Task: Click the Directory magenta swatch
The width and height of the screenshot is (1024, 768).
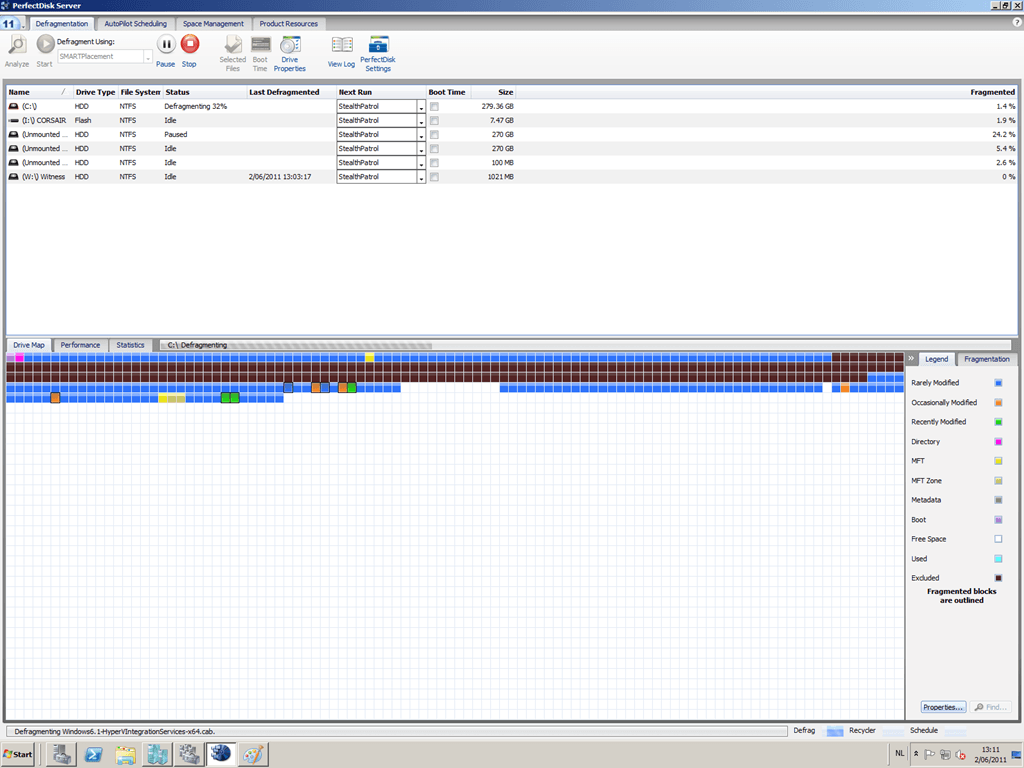Action: (998, 441)
